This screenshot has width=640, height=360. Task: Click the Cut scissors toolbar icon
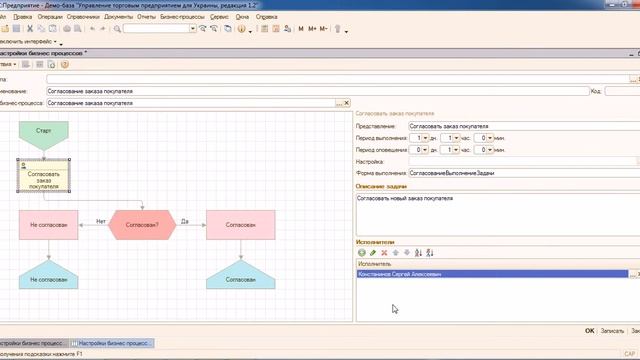pos(30,29)
